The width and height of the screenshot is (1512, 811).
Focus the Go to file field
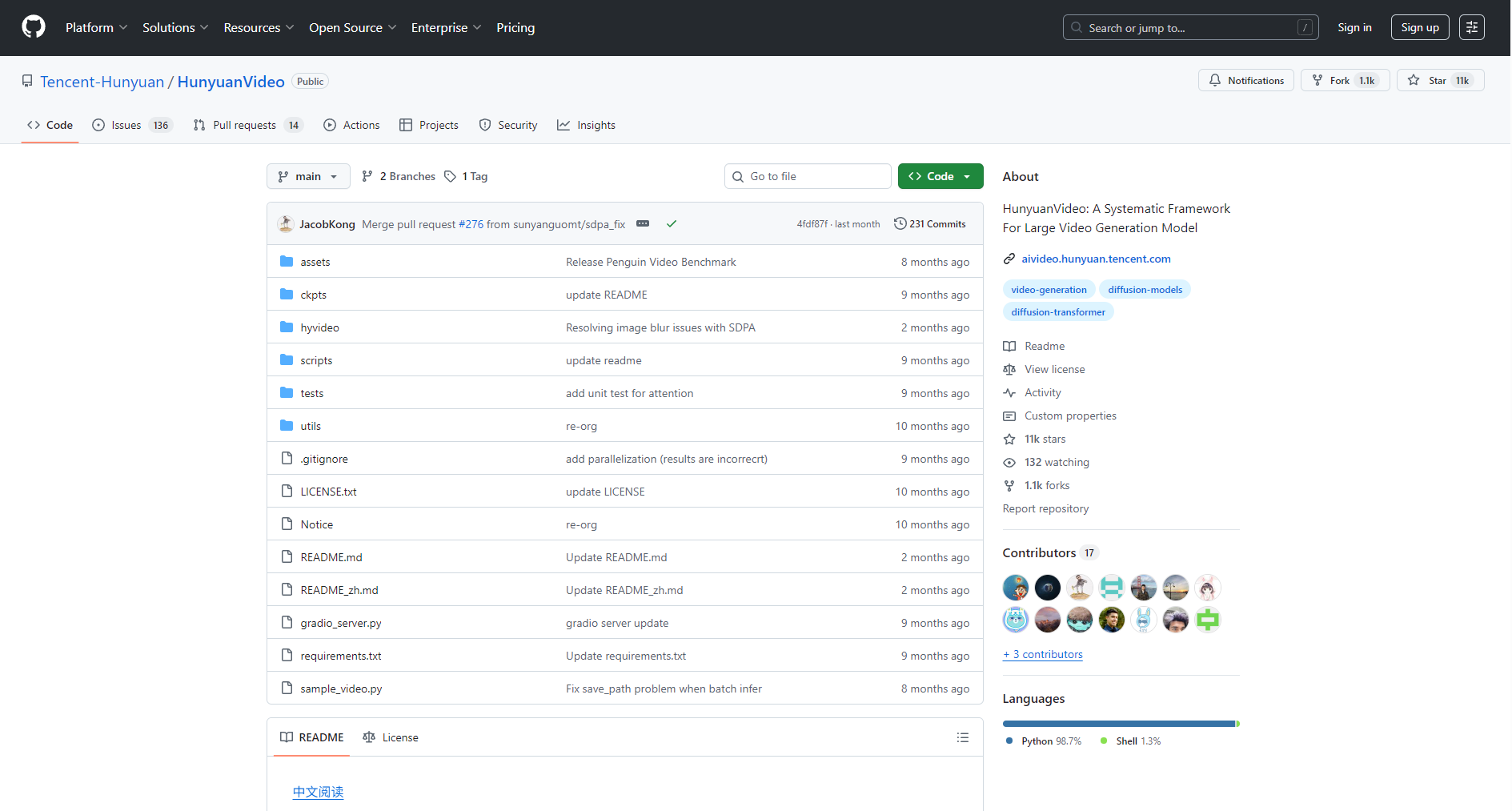808,176
